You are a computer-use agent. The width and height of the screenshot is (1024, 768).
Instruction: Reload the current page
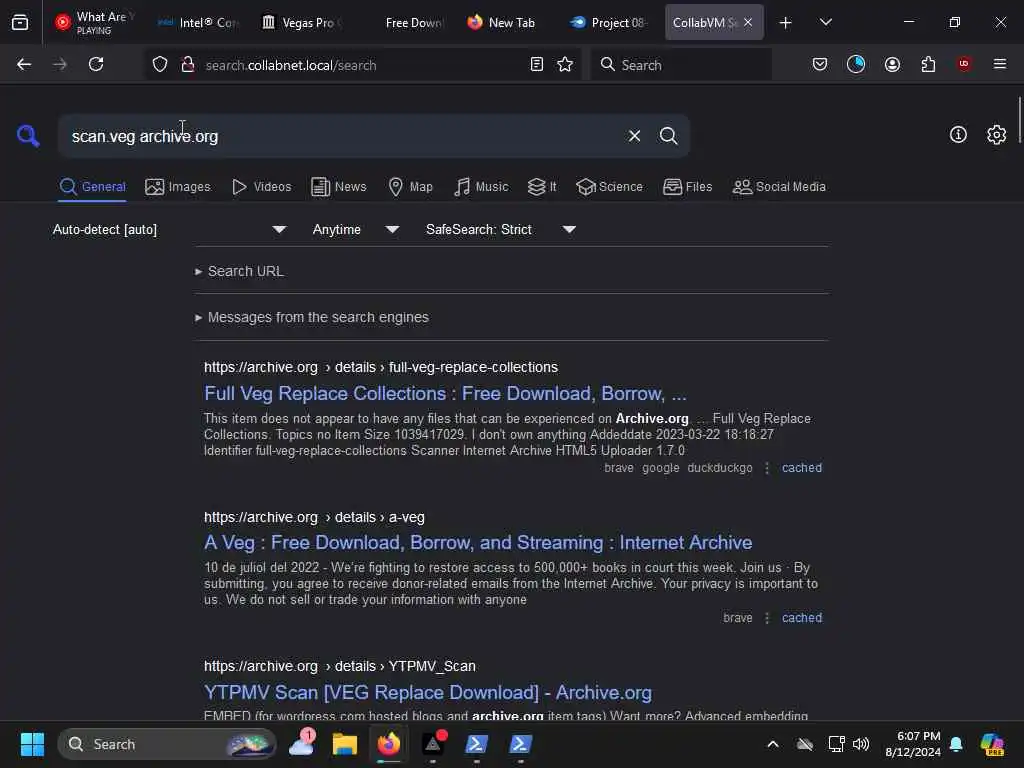(96, 64)
